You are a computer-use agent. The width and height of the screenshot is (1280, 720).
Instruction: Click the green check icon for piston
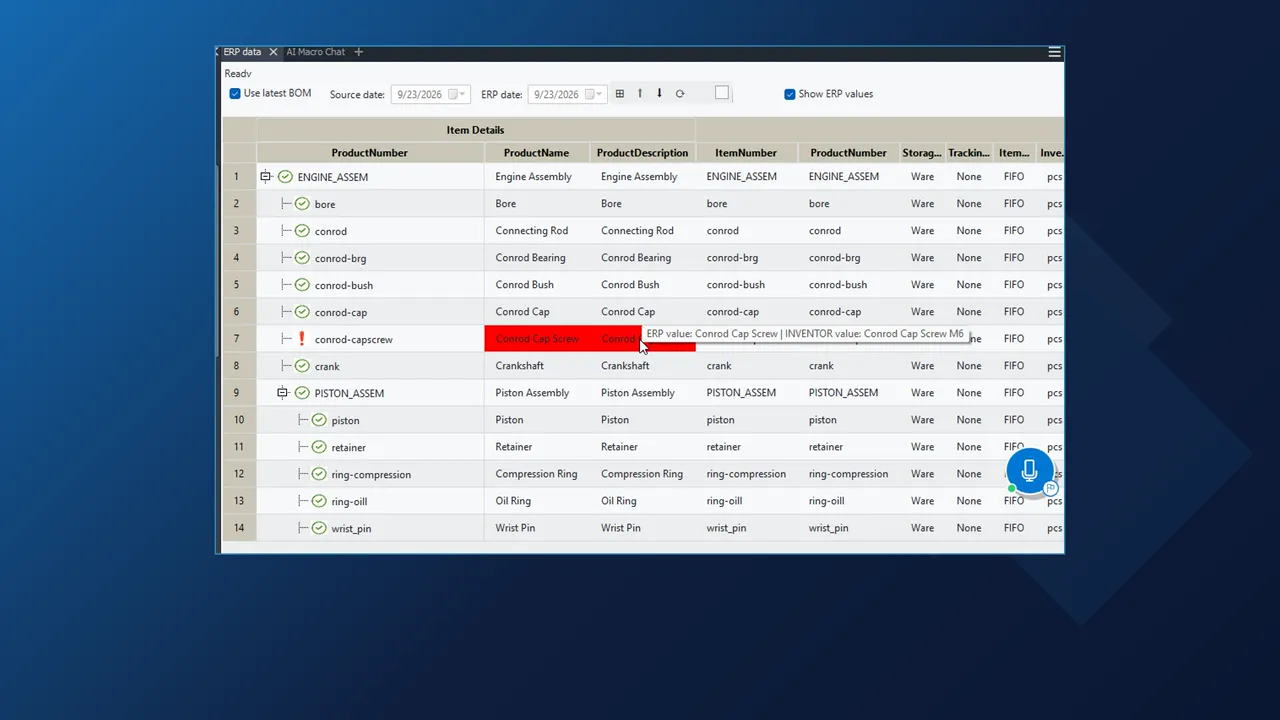319,420
